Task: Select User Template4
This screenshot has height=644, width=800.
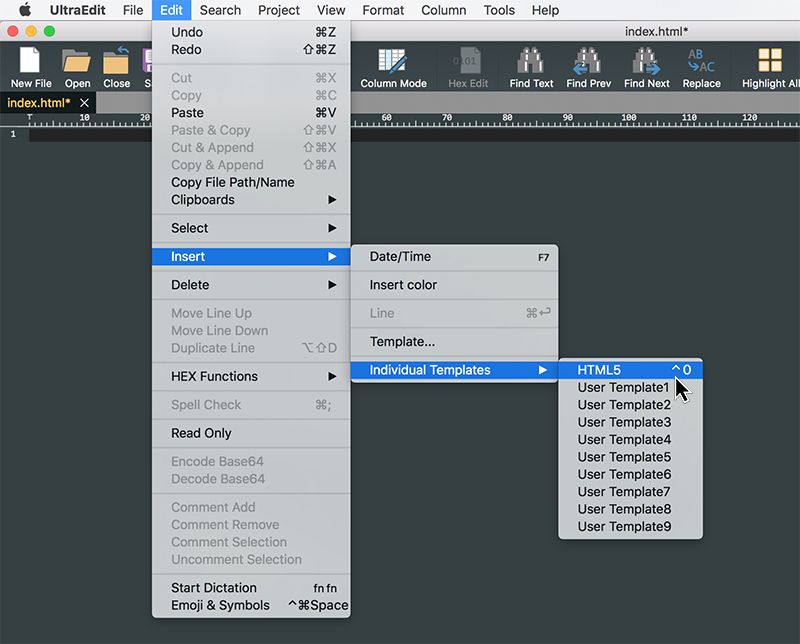Action: (631, 439)
